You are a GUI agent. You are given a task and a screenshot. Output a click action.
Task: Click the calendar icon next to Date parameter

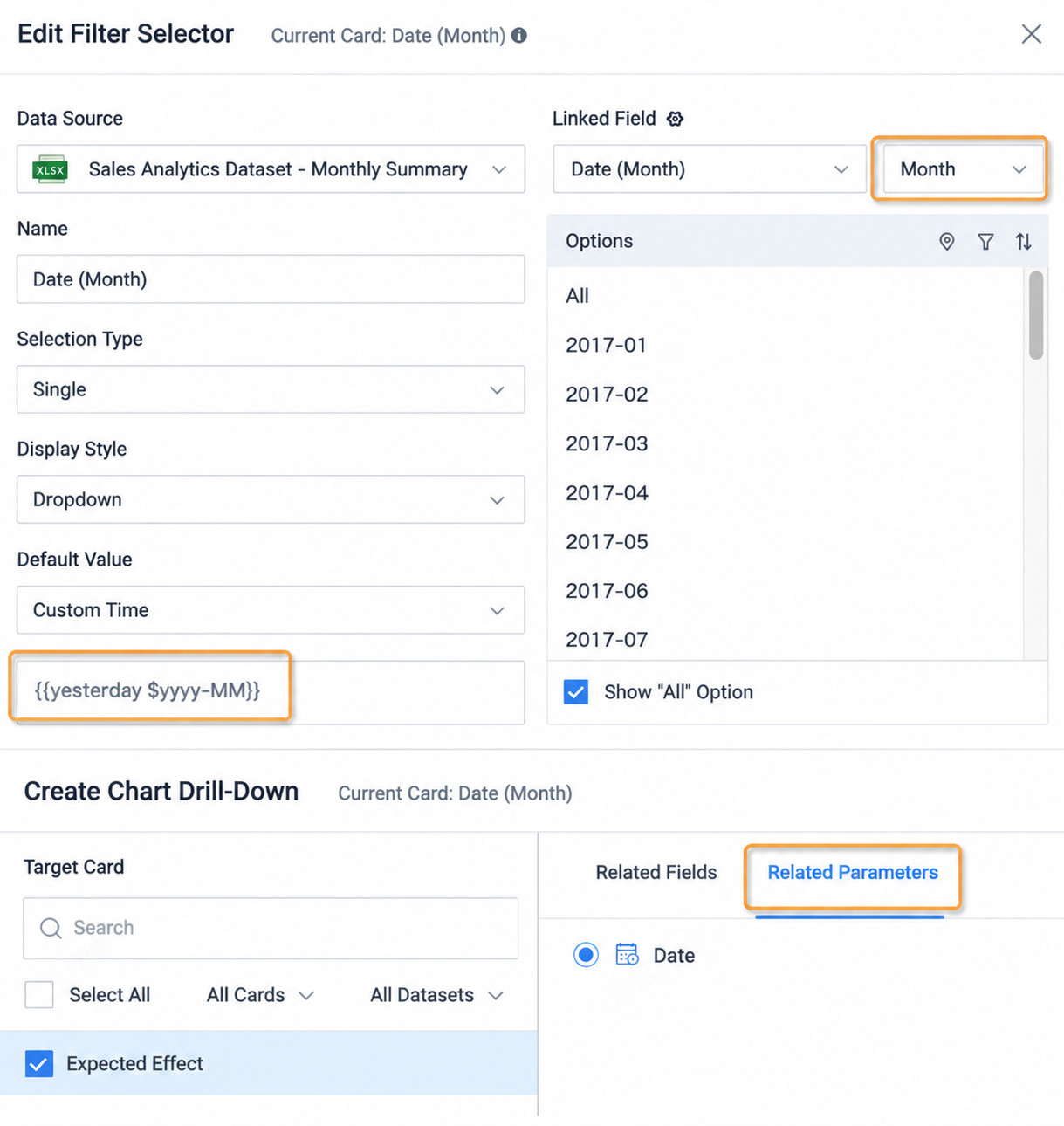(x=627, y=954)
